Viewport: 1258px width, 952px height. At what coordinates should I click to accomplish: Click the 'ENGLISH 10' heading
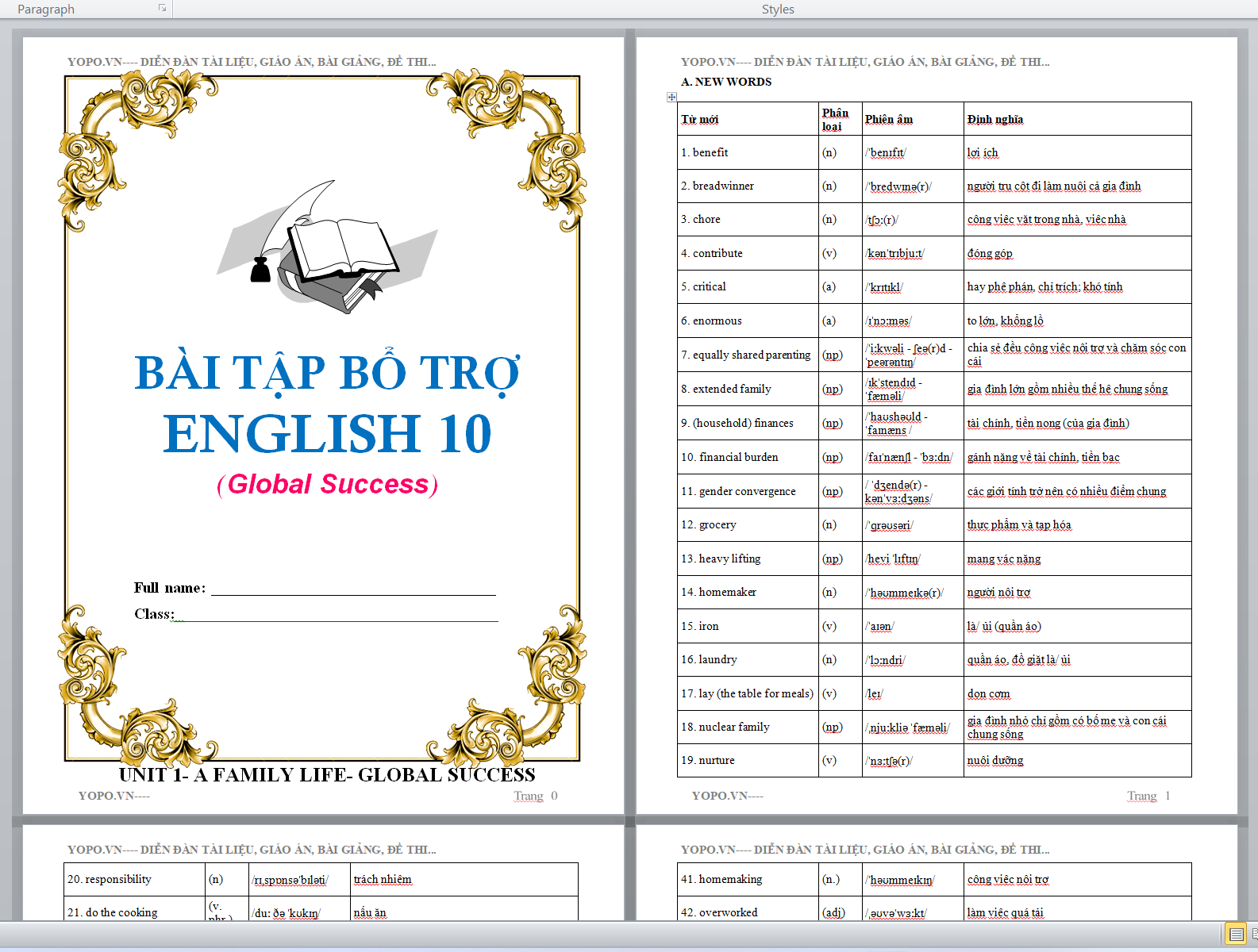click(328, 433)
